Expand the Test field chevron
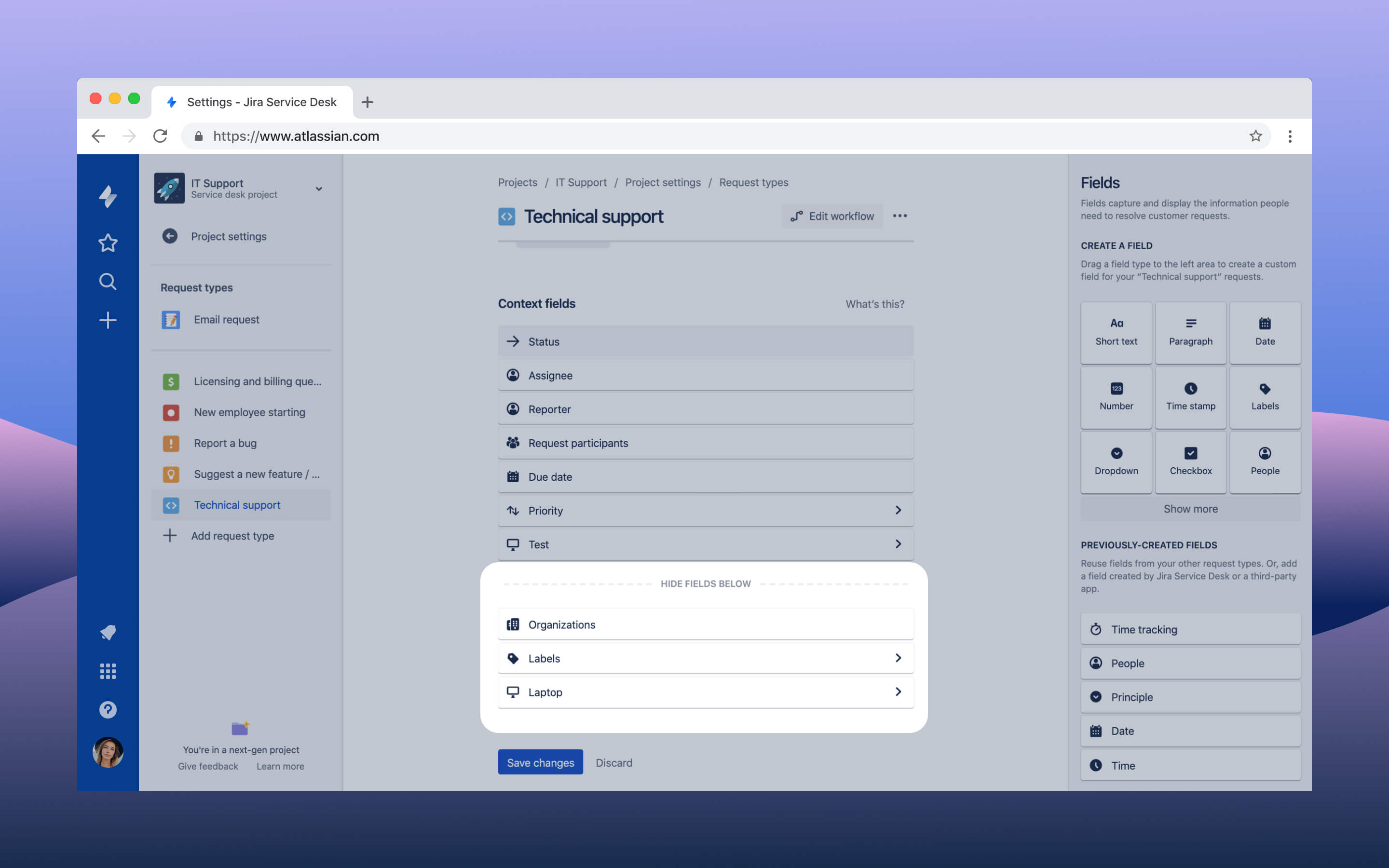 898,544
